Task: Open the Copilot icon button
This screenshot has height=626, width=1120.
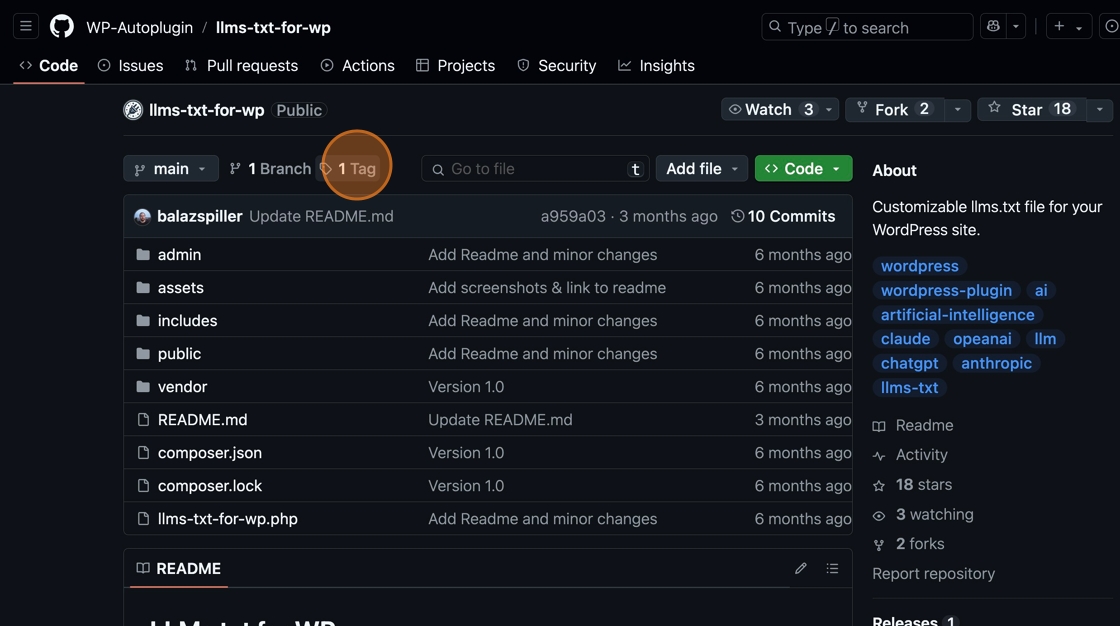Action: [993, 27]
